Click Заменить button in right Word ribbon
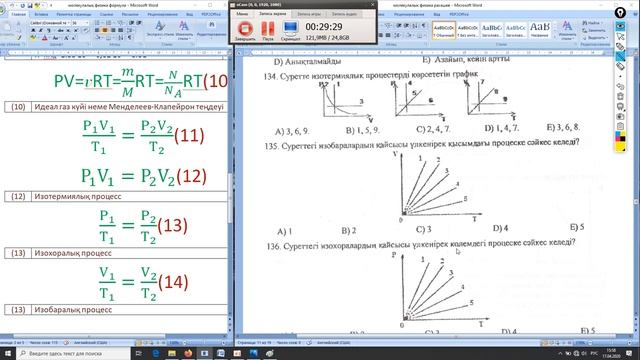640x360 pixels. pos(594,31)
